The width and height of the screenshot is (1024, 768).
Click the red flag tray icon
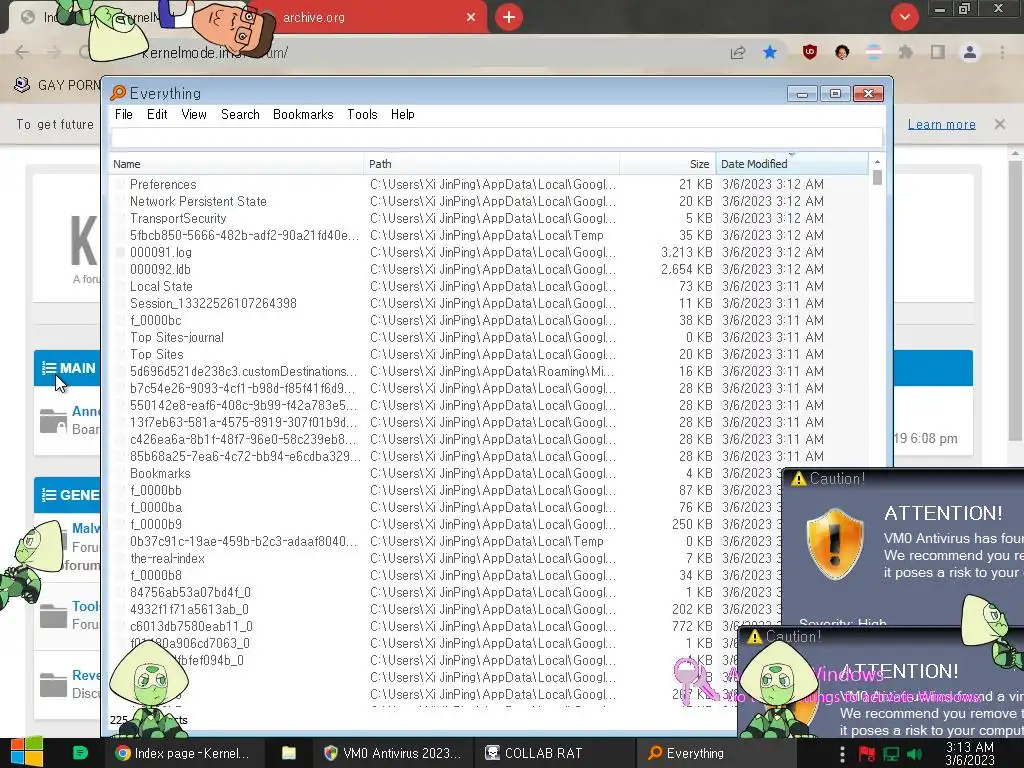(x=867, y=754)
